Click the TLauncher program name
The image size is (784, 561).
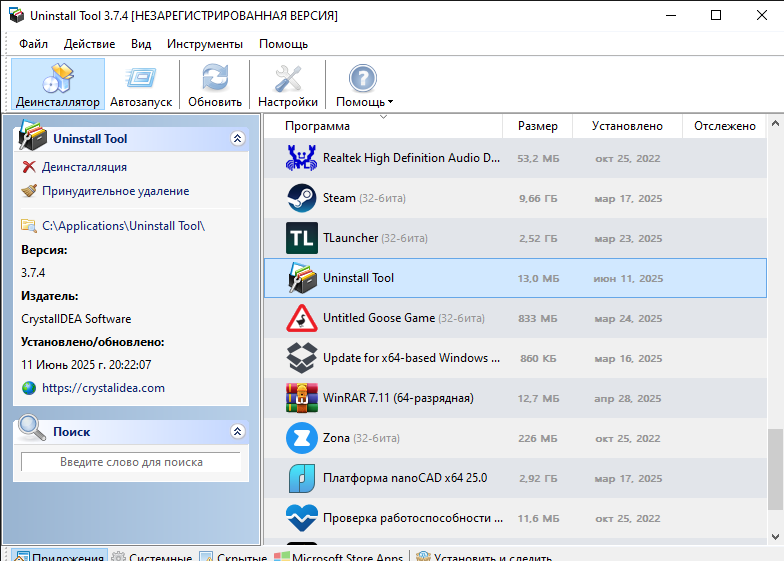[x=350, y=238]
